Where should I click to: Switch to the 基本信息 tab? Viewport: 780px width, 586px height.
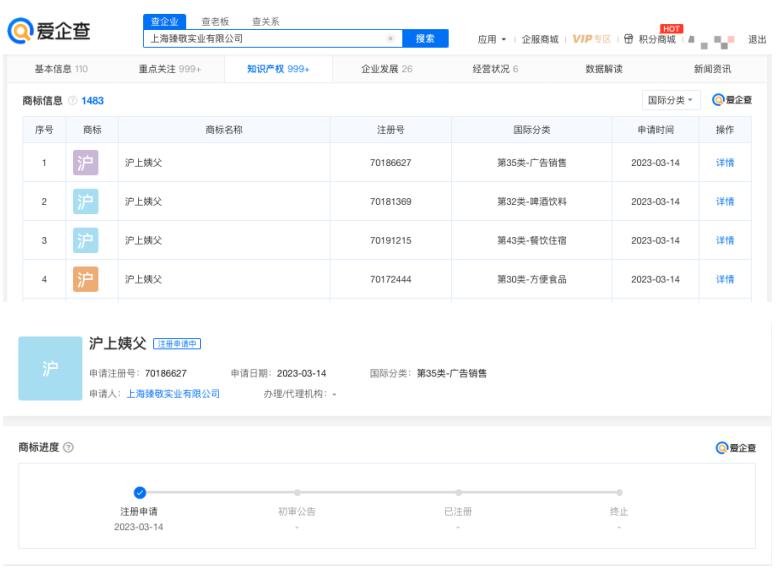tap(61, 69)
